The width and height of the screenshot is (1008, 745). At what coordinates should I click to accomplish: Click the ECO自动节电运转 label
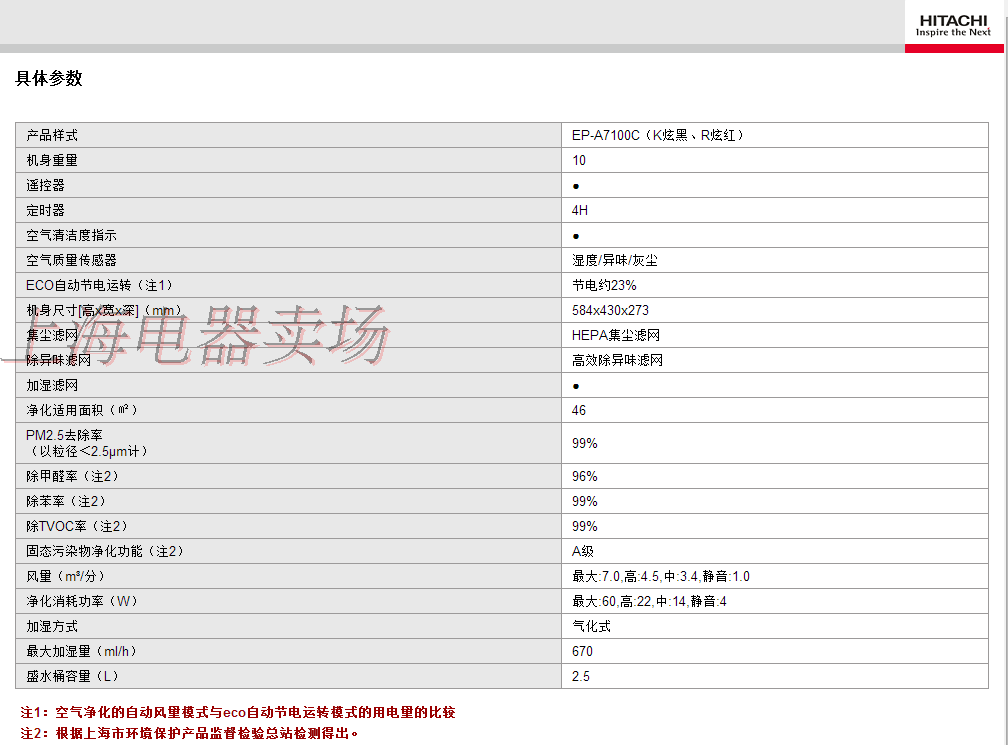click(x=99, y=285)
